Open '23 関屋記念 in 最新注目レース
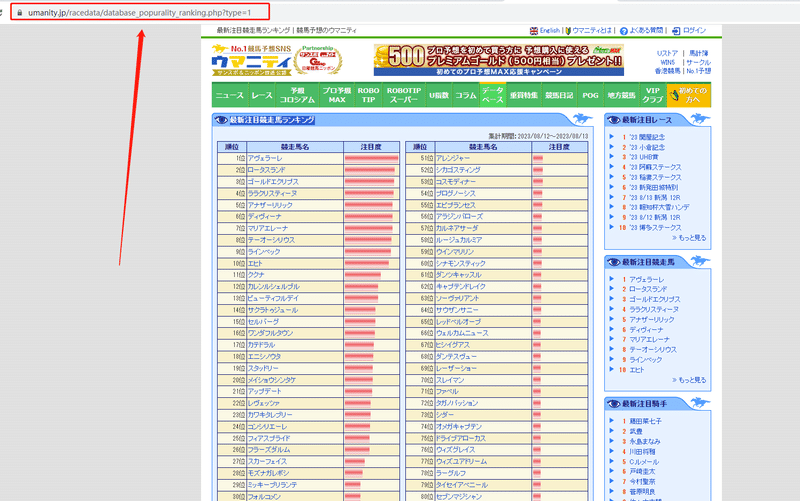 [x=646, y=137]
